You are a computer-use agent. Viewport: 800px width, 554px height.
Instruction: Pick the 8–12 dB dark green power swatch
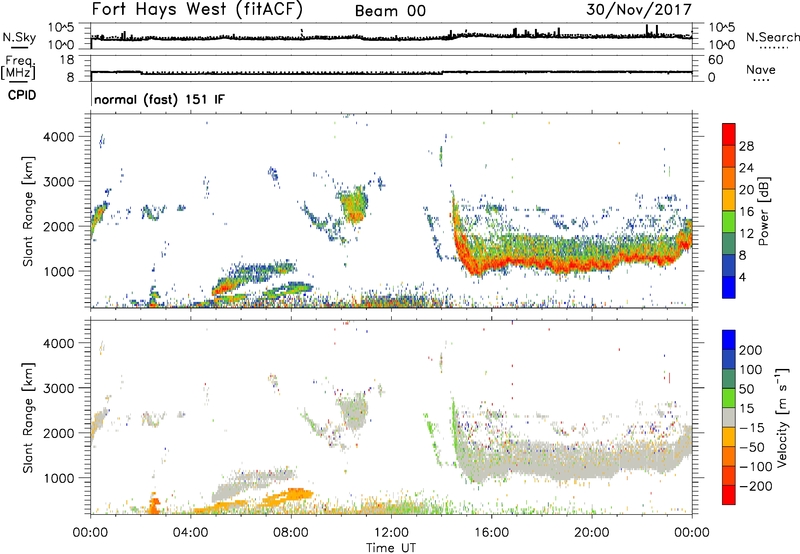coord(729,243)
